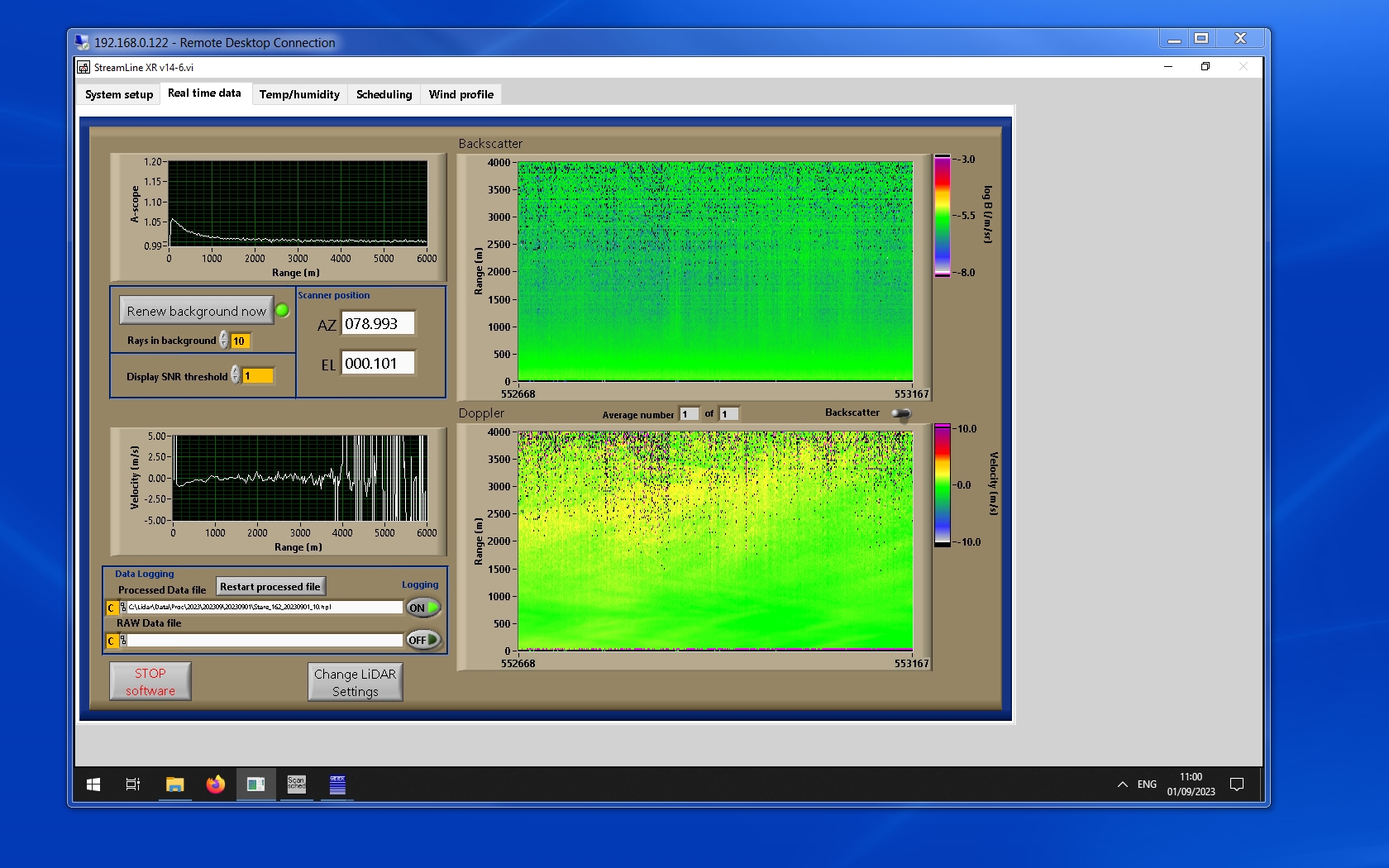Switch to the Wind profile tab

pyautogui.click(x=461, y=94)
